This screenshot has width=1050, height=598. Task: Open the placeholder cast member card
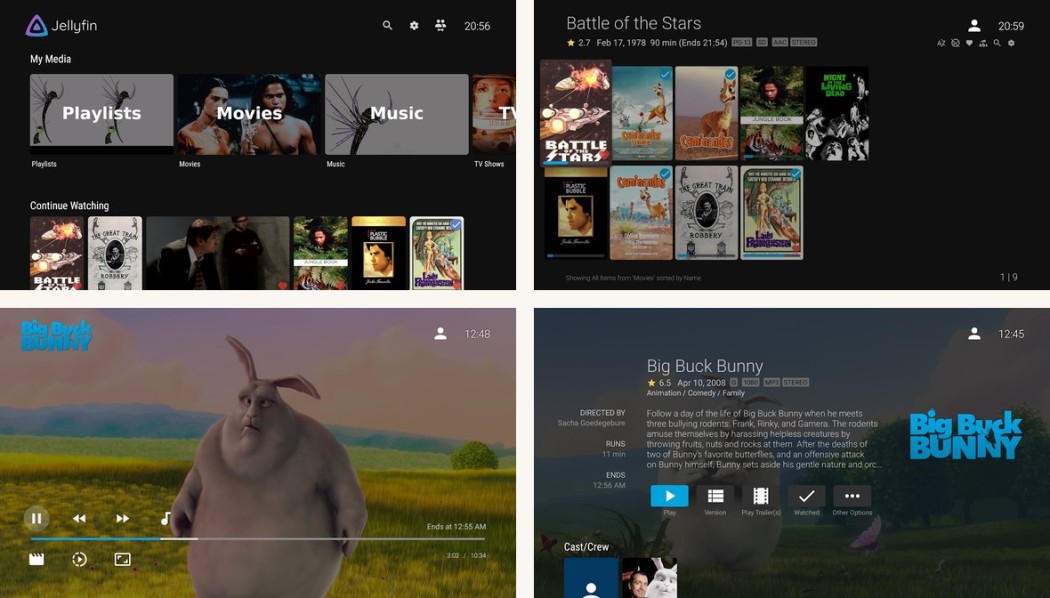[591, 579]
